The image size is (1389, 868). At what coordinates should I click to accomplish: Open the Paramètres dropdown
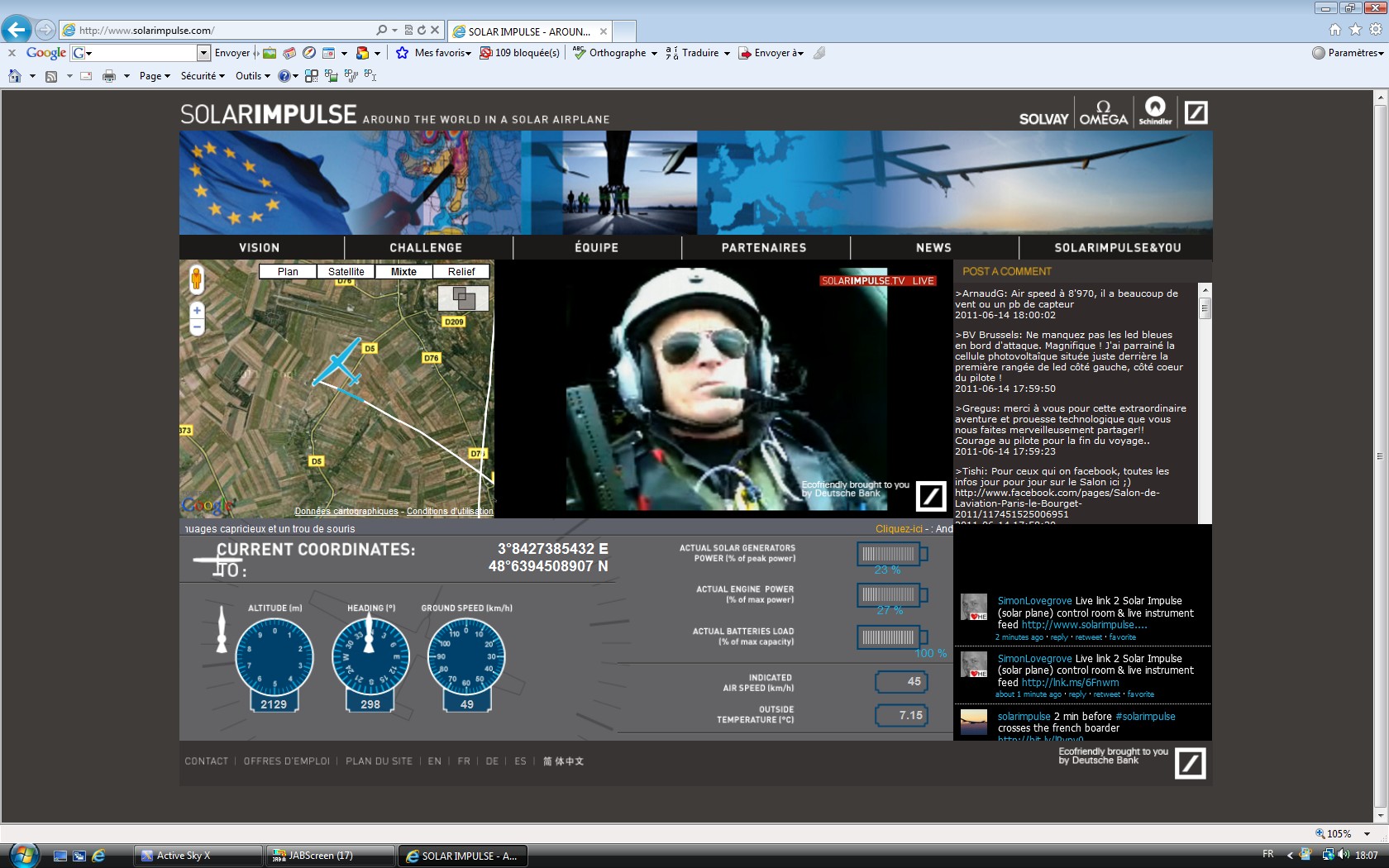click(1348, 53)
